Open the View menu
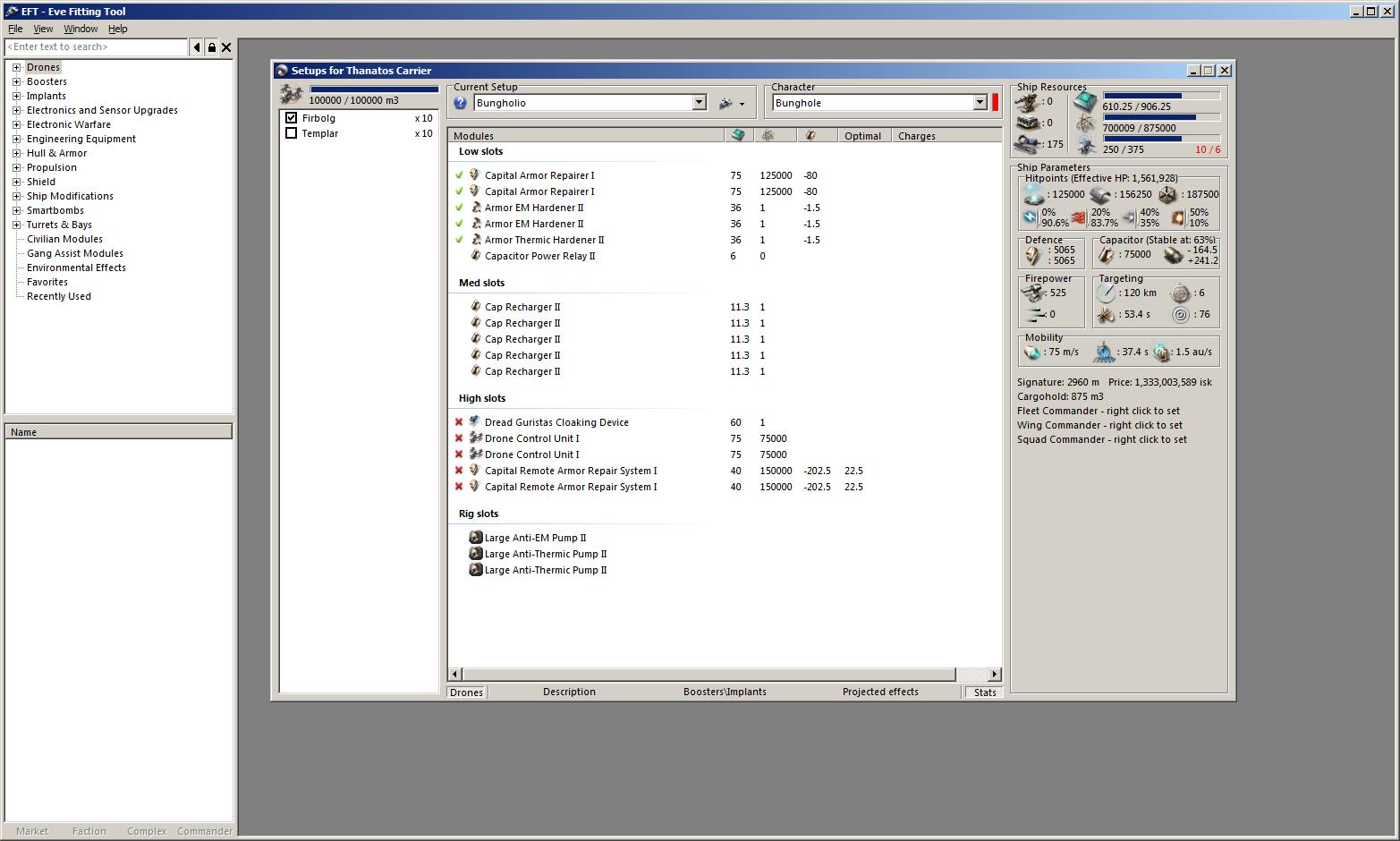This screenshot has height=841, width=1400. [x=43, y=29]
